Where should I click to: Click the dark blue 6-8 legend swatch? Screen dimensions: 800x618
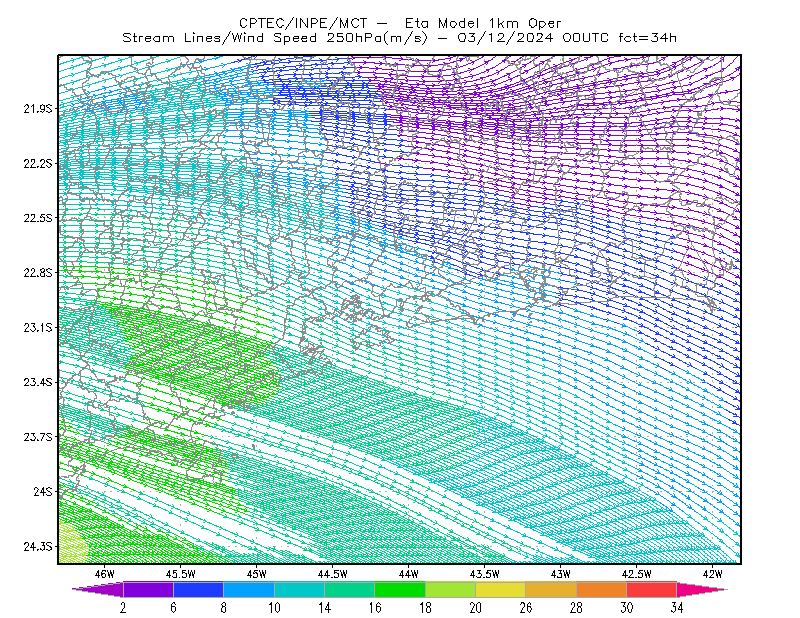point(198,589)
